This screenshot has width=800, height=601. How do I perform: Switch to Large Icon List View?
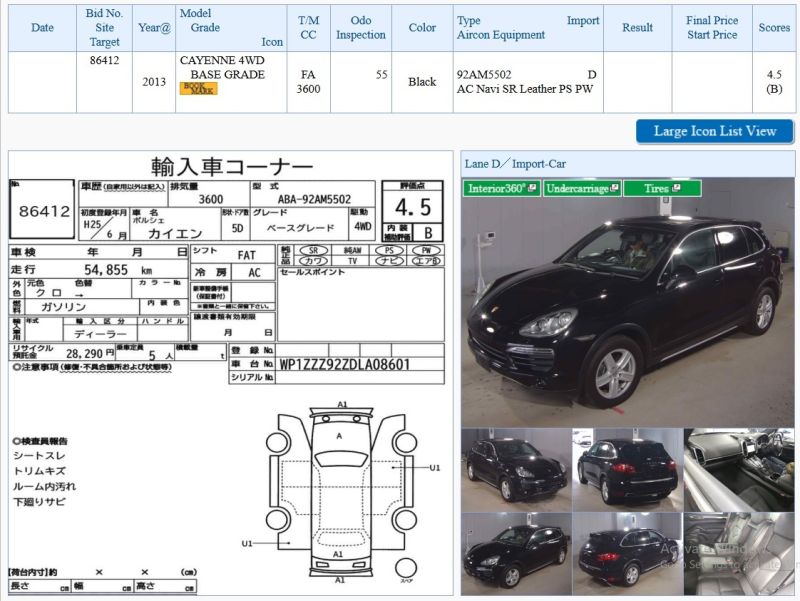(715, 131)
